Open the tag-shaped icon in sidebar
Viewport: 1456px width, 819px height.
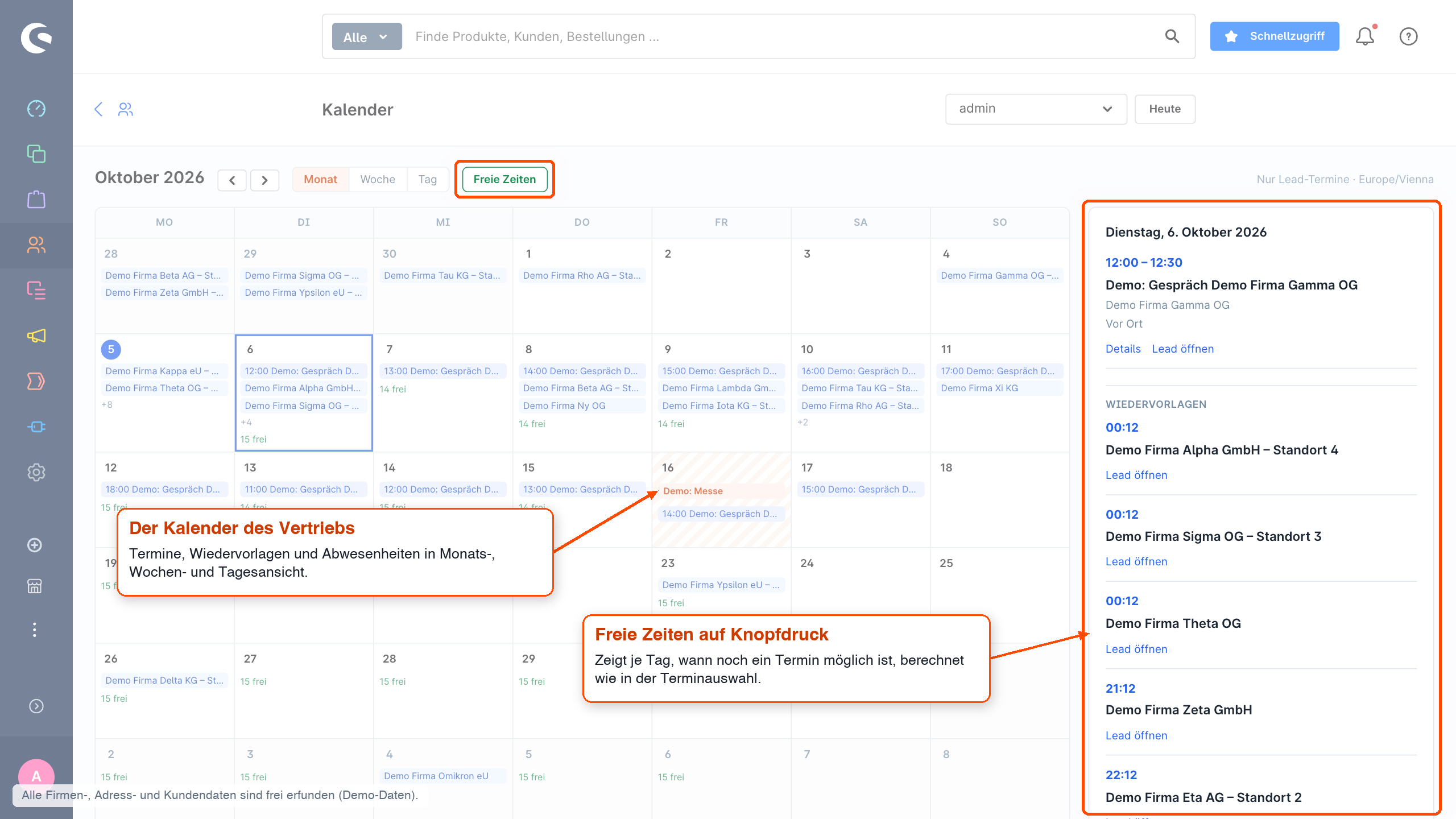click(x=36, y=381)
